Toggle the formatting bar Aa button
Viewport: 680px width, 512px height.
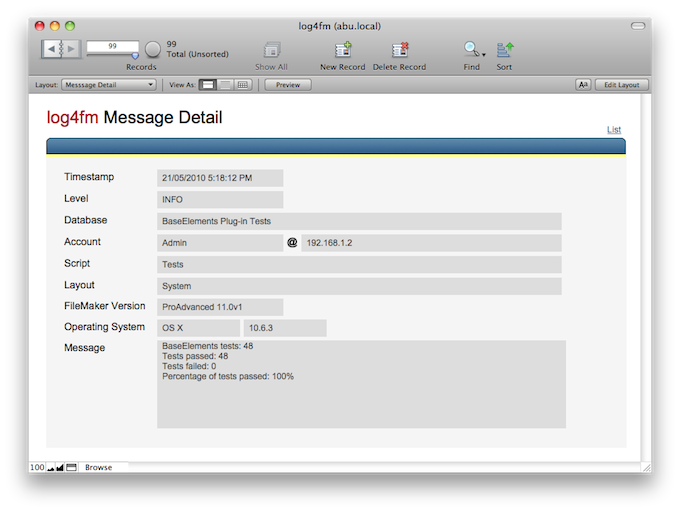pos(583,85)
